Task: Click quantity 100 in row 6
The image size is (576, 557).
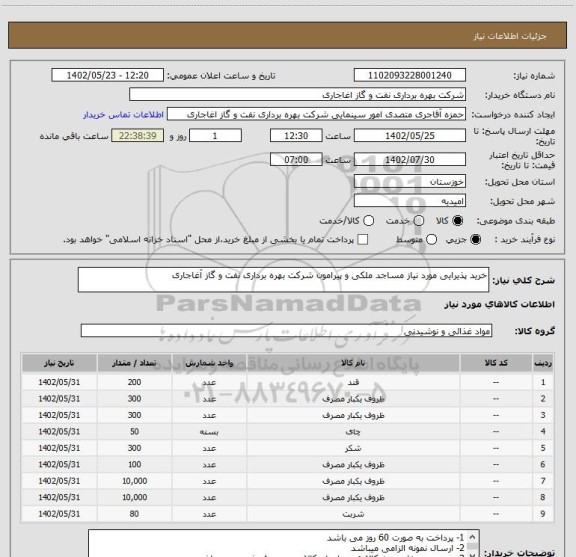Action: (134, 464)
